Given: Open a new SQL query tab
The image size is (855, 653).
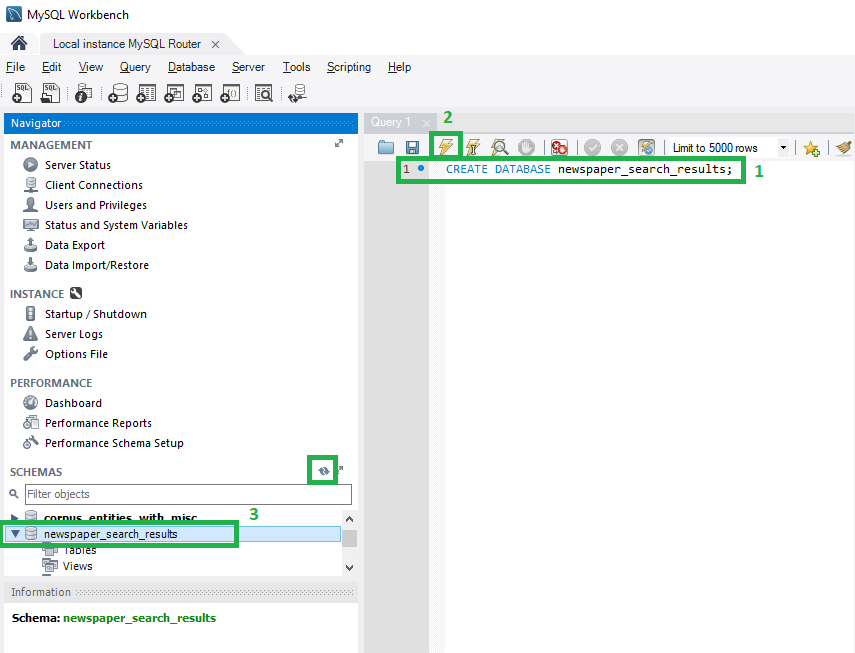Looking at the screenshot, I should pyautogui.click(x=21, y=93).
